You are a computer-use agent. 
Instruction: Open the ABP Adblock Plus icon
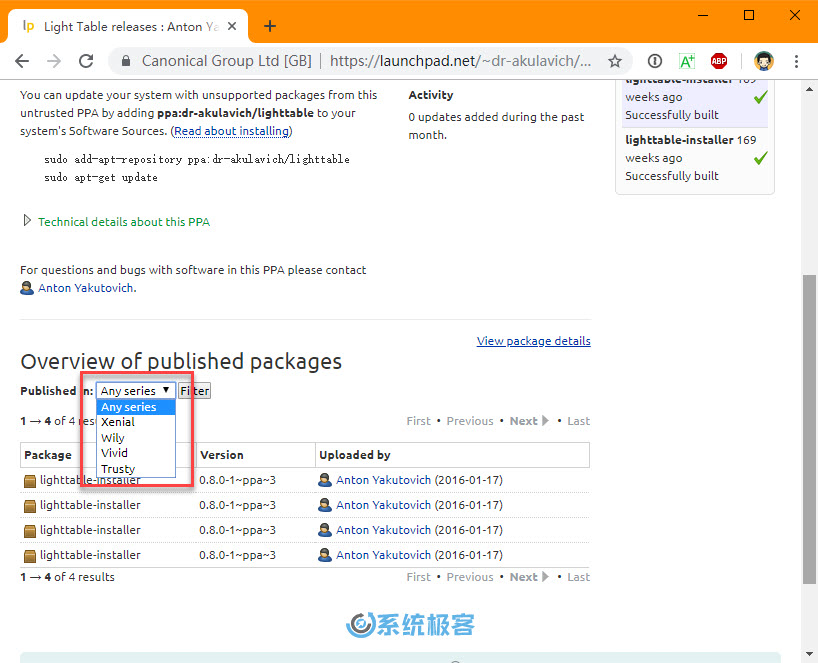pyautogui.click(x=719, y=61)
